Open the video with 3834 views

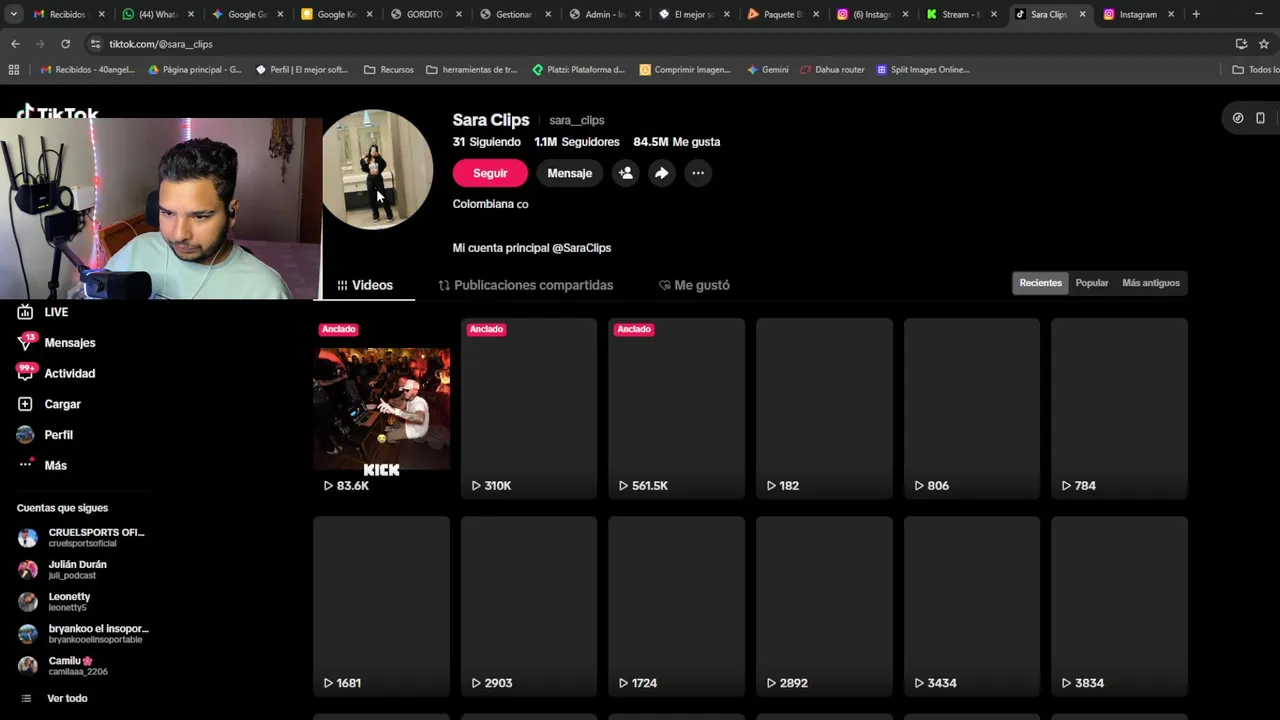point(1119,606)
